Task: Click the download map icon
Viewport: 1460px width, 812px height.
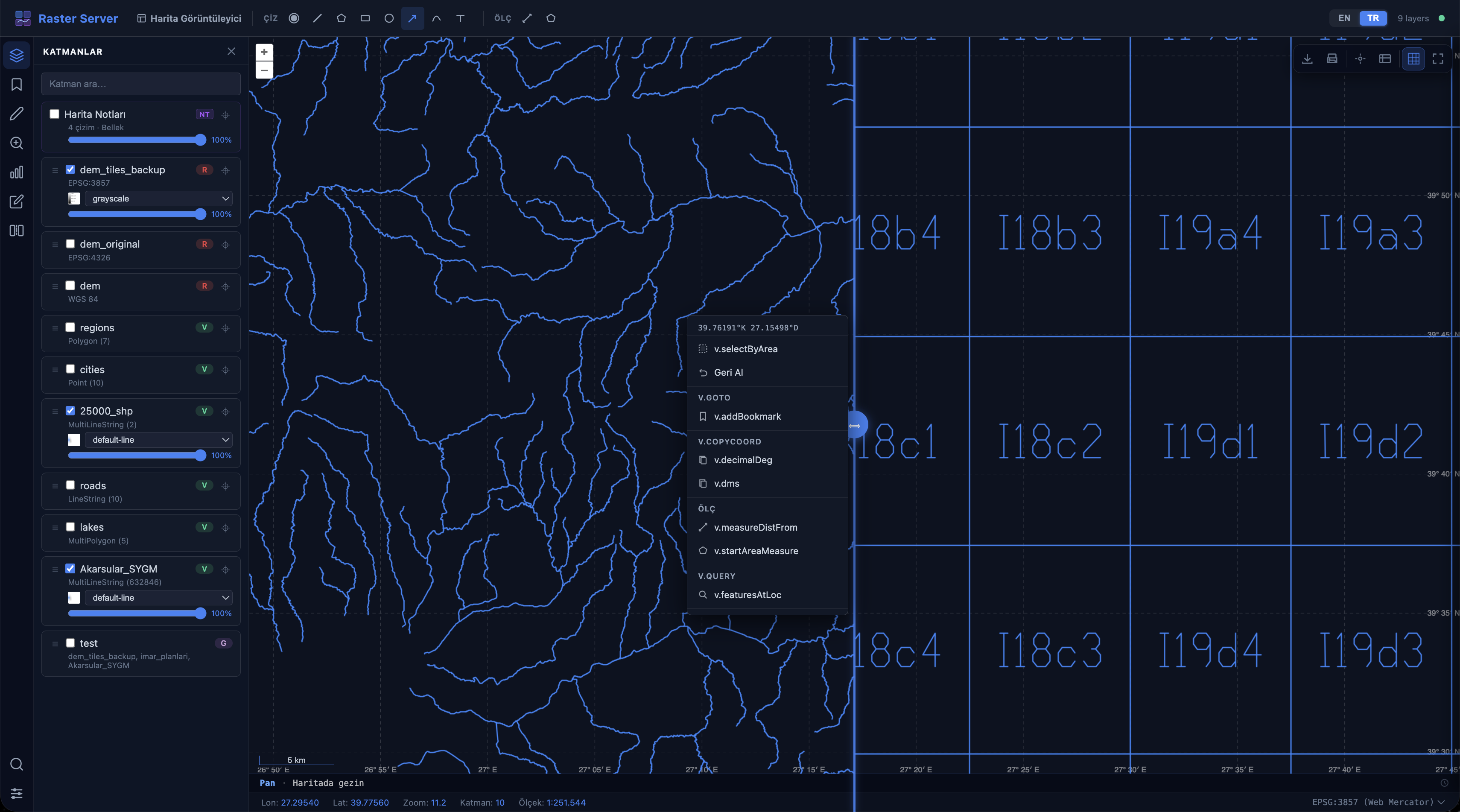Action: [x=1307, y=58]
